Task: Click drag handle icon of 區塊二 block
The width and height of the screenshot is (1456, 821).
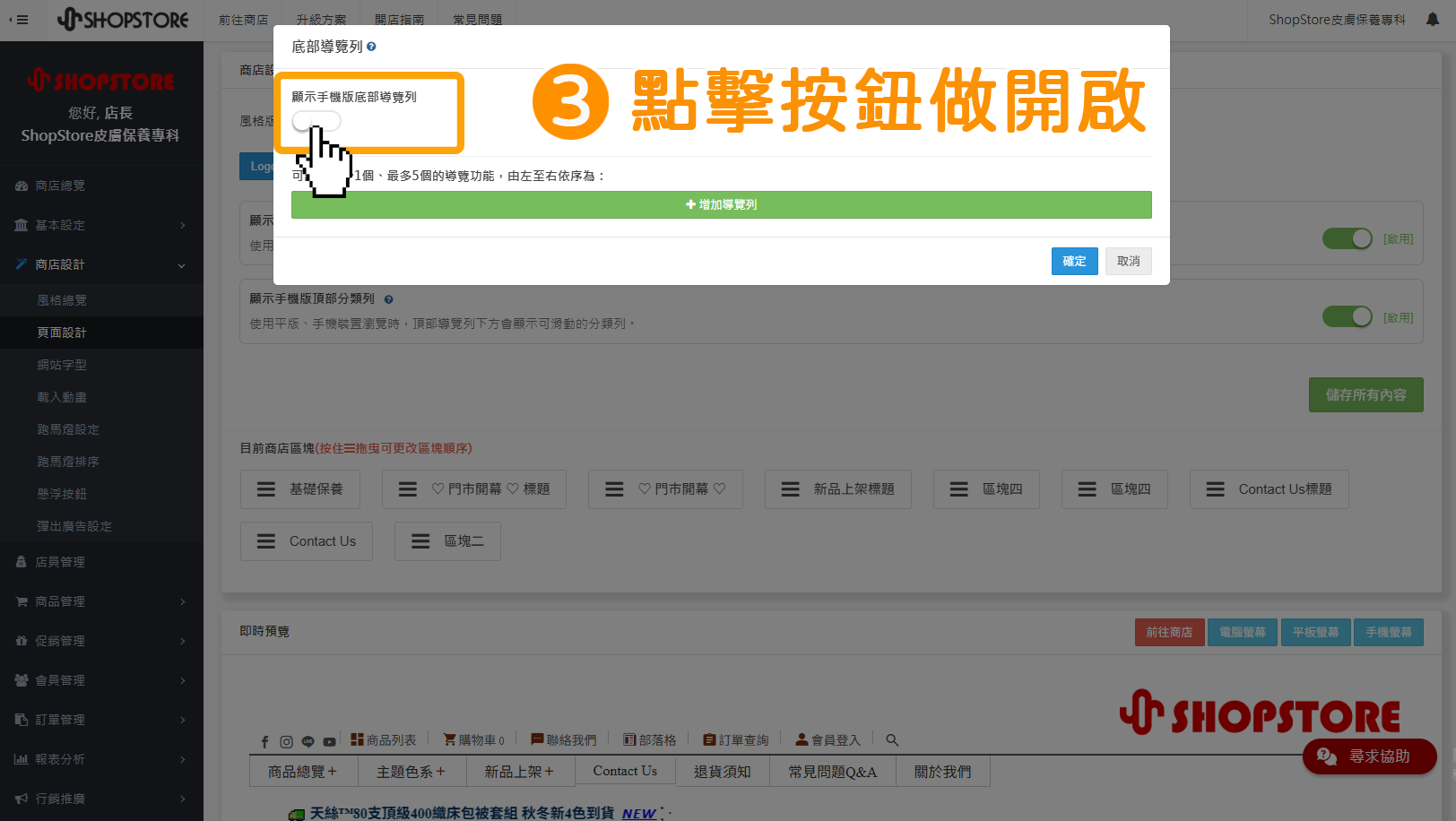Action: coord(420,541)
